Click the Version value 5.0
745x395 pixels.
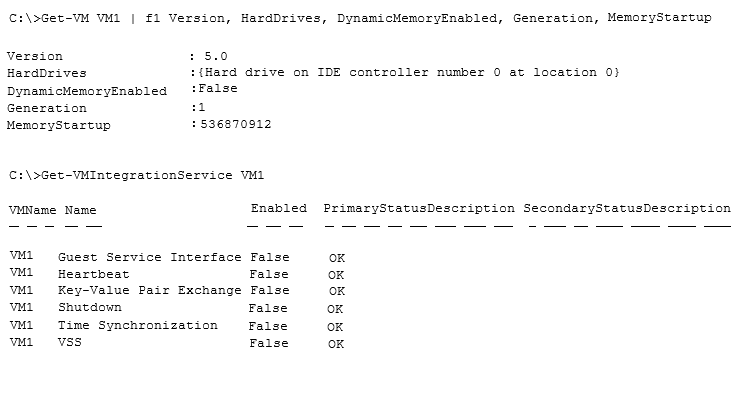click(216, 57)
